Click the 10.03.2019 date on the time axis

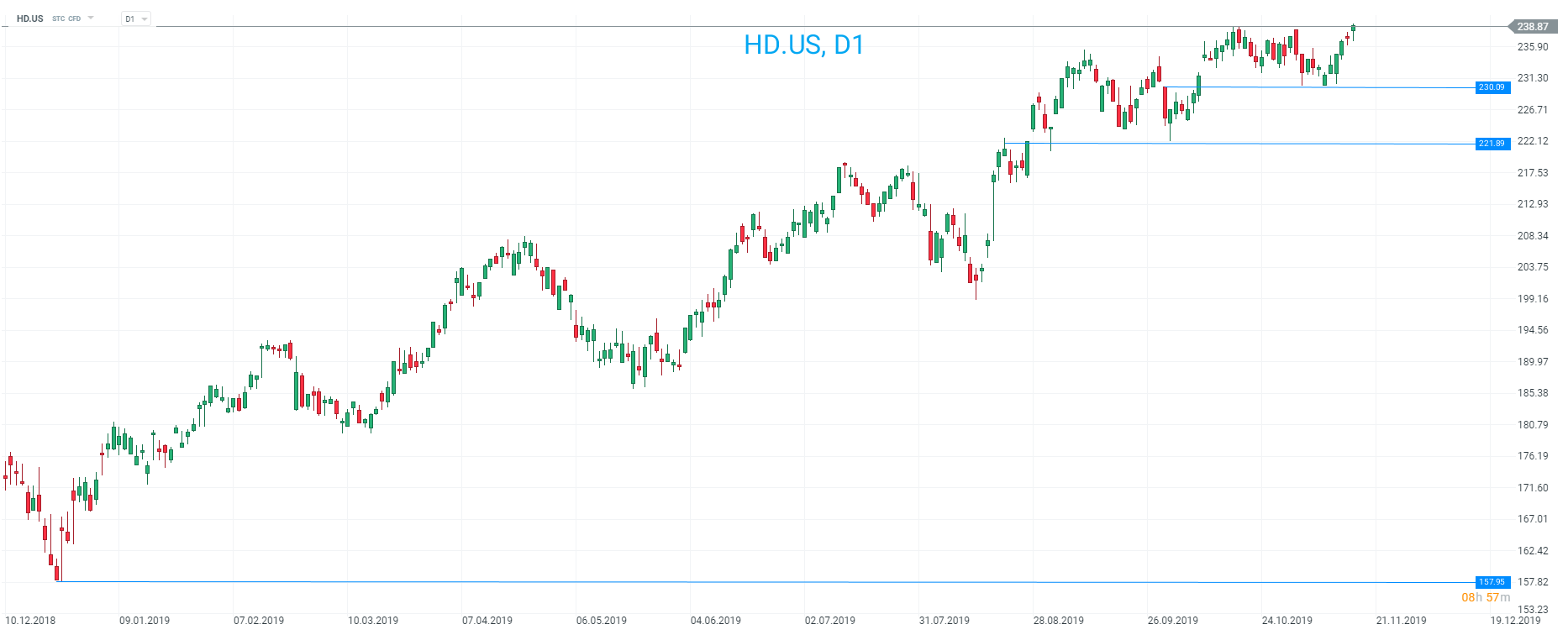(x=373, y=621)
